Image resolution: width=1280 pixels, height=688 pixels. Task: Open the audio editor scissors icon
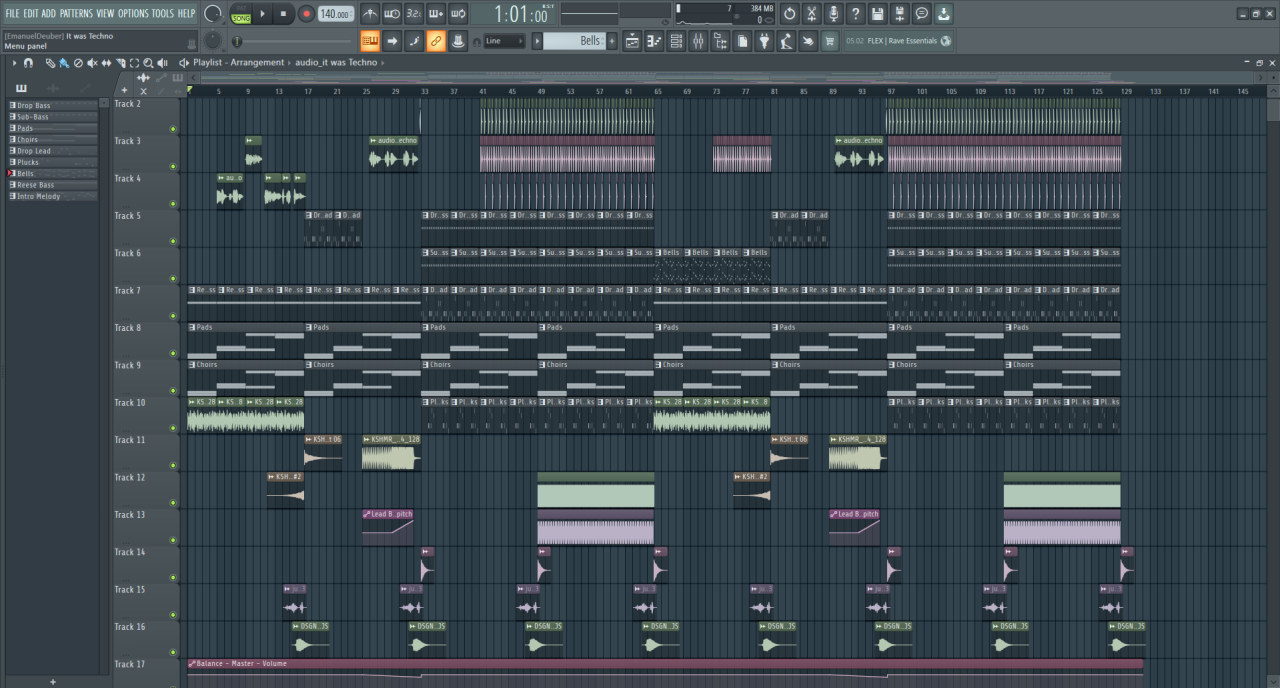(812, 14)
